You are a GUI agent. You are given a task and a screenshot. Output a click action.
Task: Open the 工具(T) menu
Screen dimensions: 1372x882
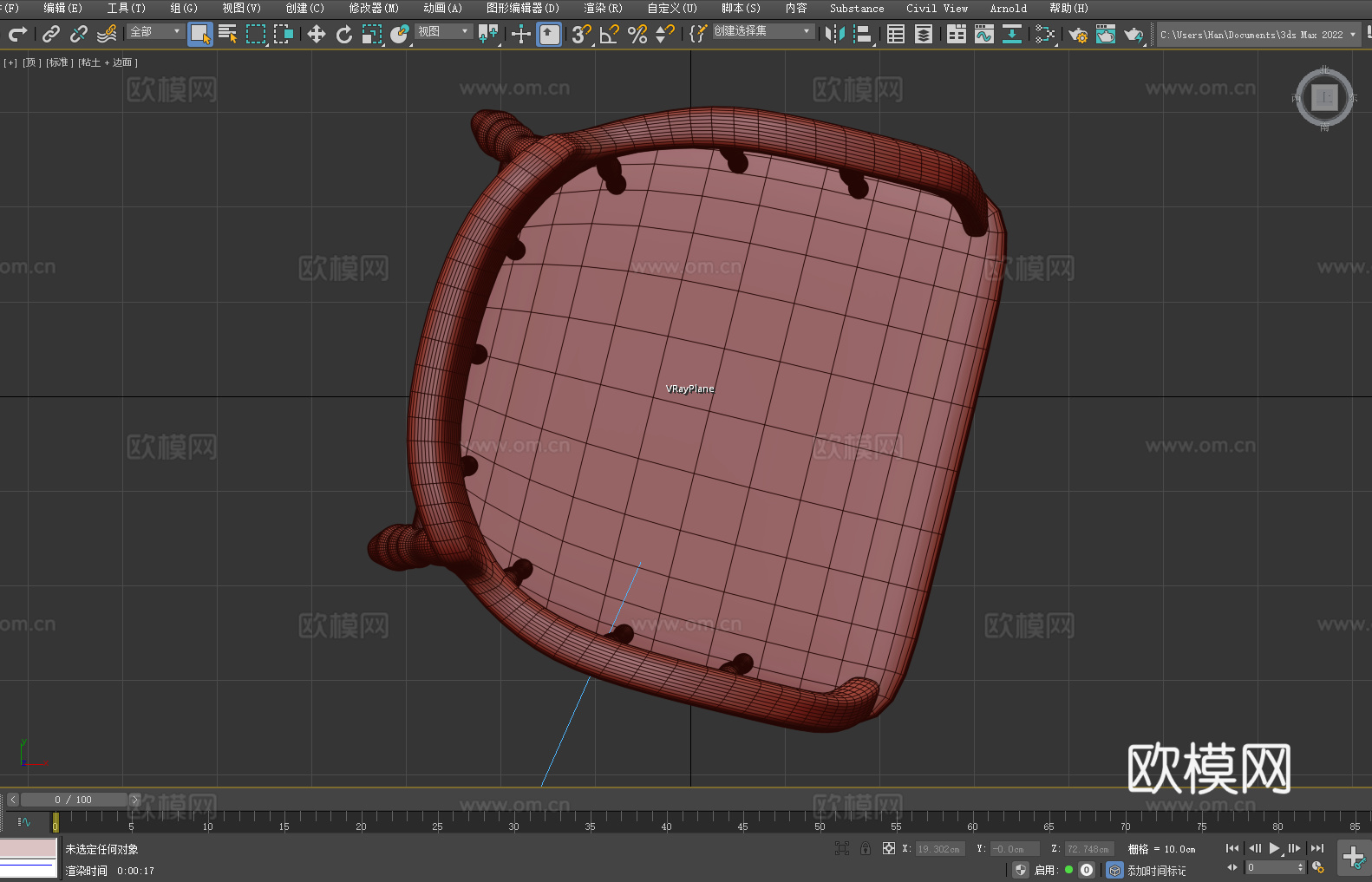tap(126, 8)
